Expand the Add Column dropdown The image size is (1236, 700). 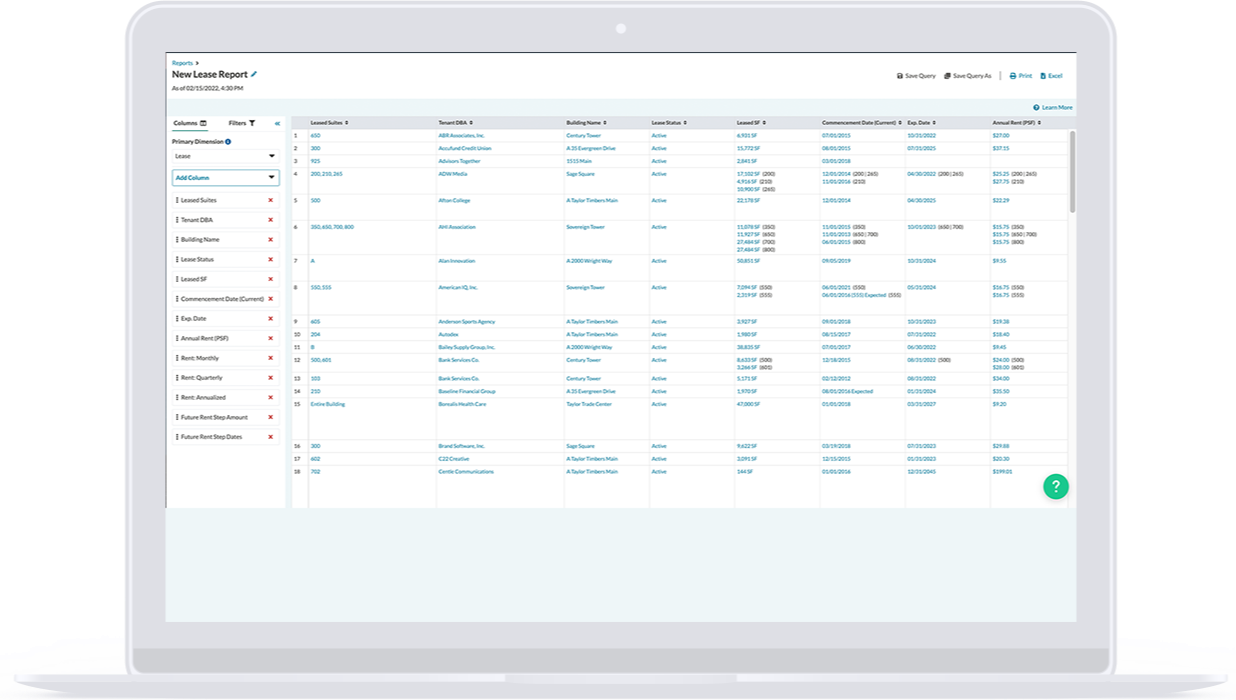[225, 178]
